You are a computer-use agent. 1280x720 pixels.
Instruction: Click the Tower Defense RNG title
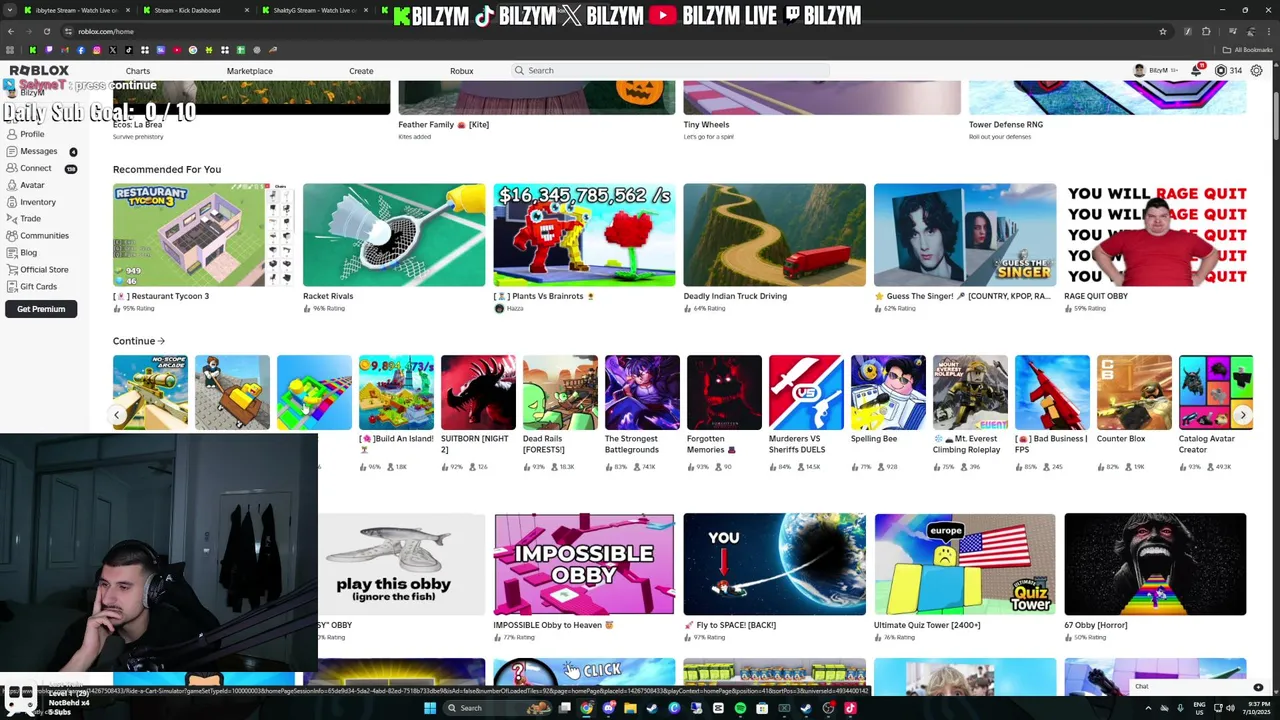click(x=1006, y=125)
